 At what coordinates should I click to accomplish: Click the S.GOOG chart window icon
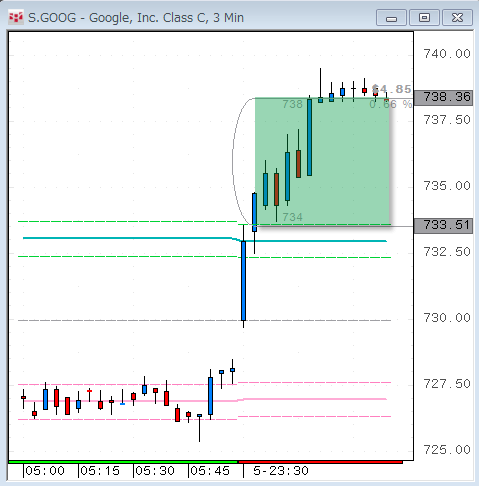pyautogui.click(x=16, y=17)
